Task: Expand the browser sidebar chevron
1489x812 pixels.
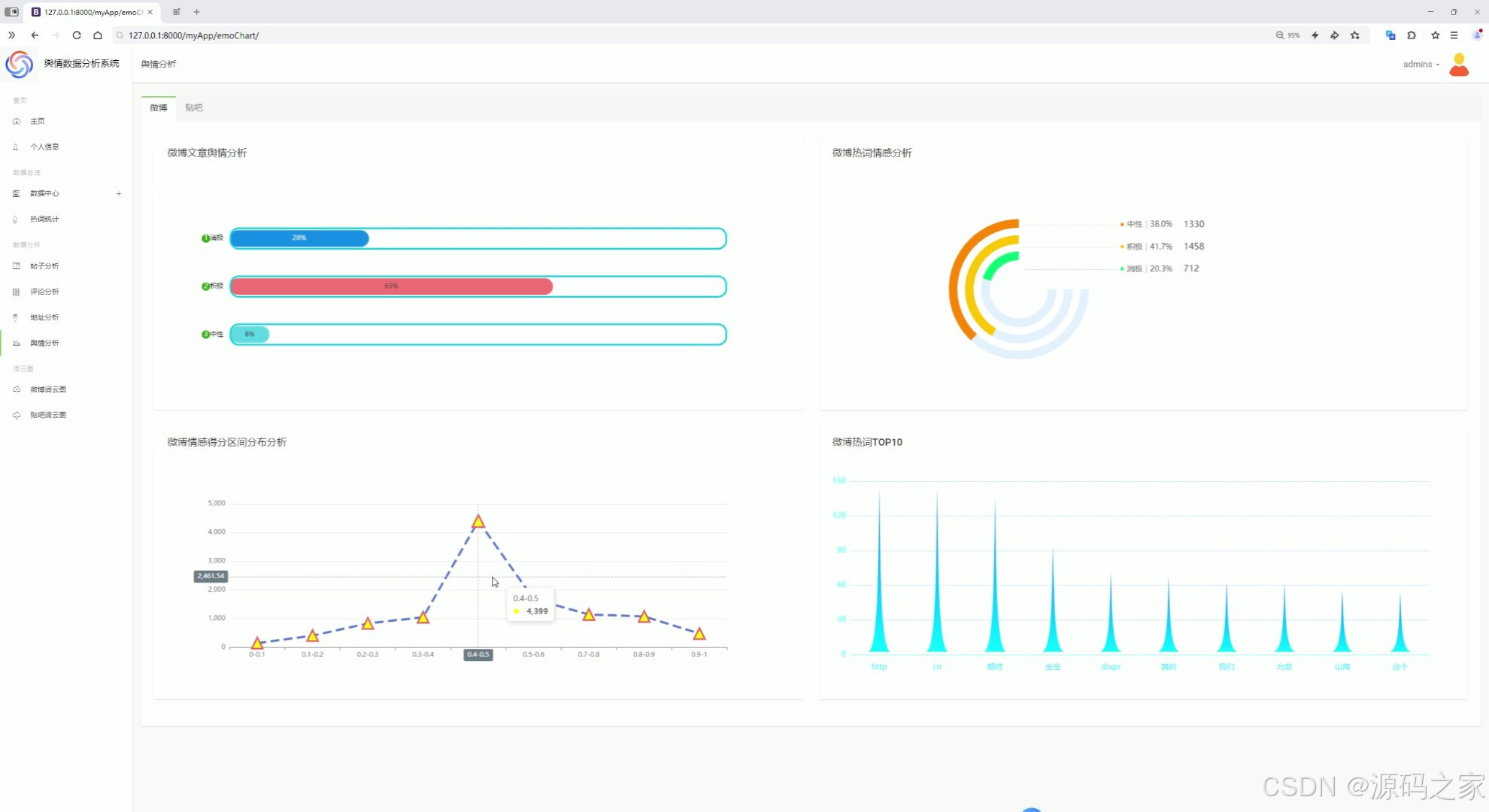Action: click(11, 35)
